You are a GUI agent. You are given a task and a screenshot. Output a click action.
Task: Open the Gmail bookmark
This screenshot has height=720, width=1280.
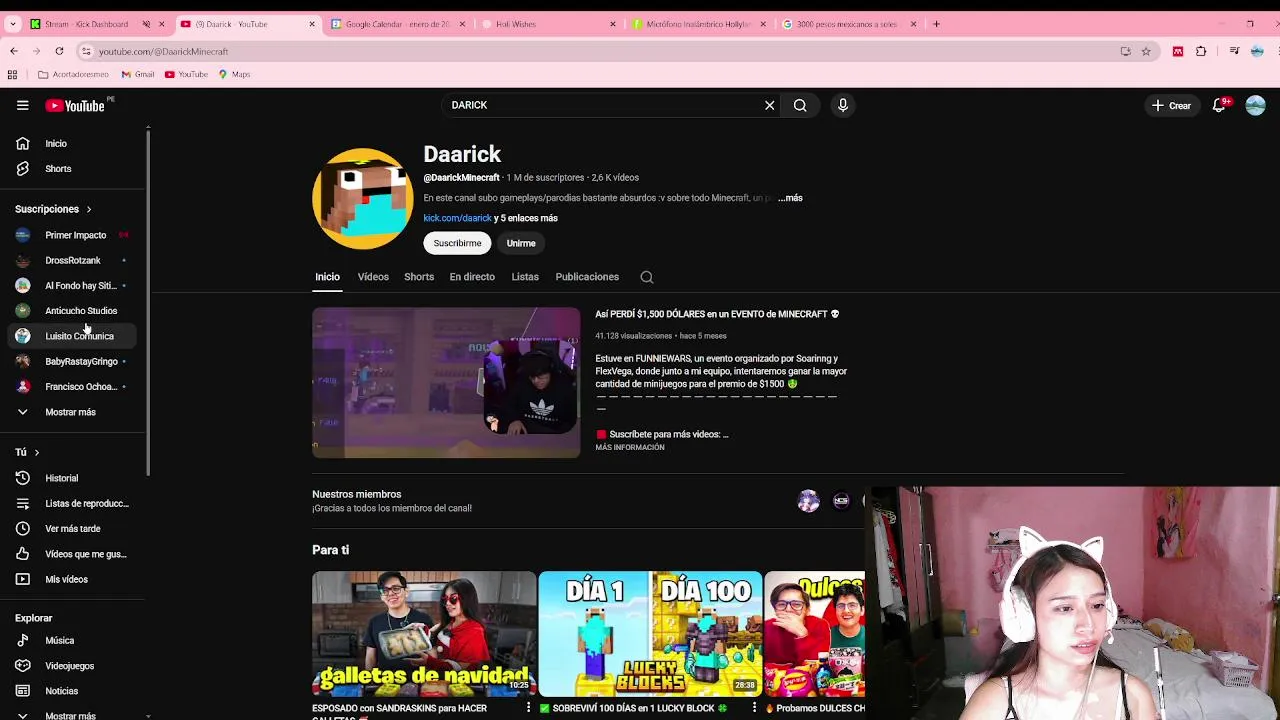coord(138,74)
